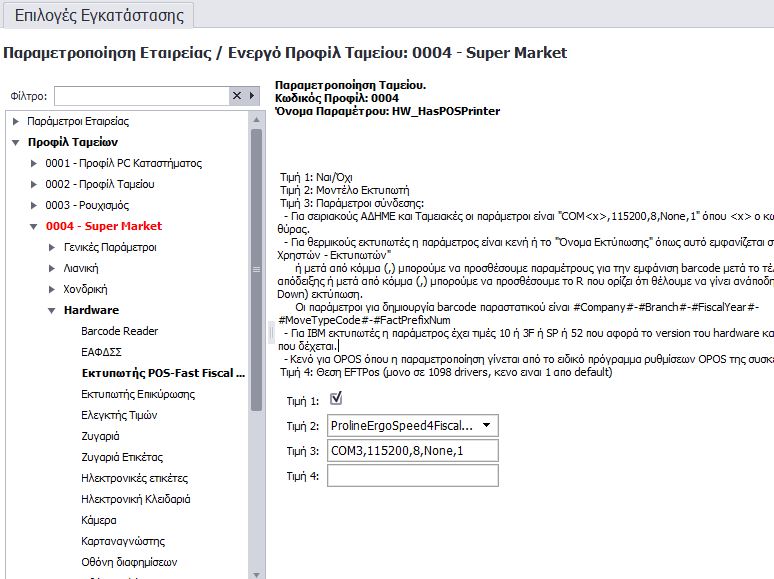The image size is (774, 579).
Task: Open the Ηλεκτρονική Κλειδαριά setting
Action: [135, 499]
